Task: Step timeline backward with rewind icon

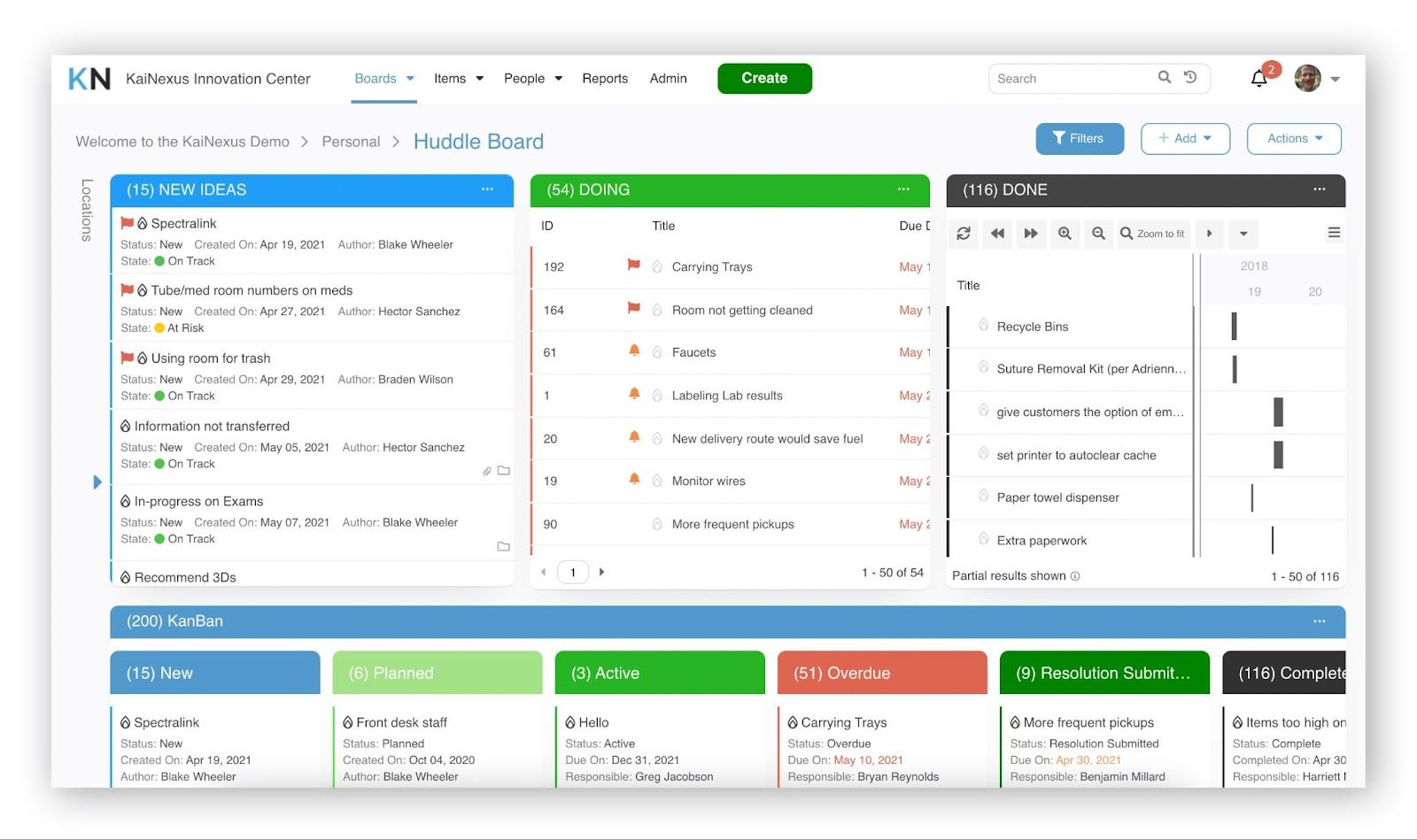Action: [x=997, y=234]
